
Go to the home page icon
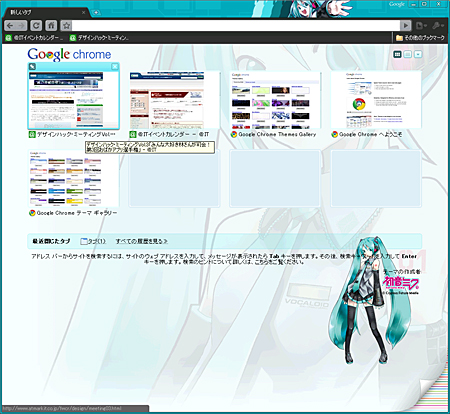coord(51,26)
